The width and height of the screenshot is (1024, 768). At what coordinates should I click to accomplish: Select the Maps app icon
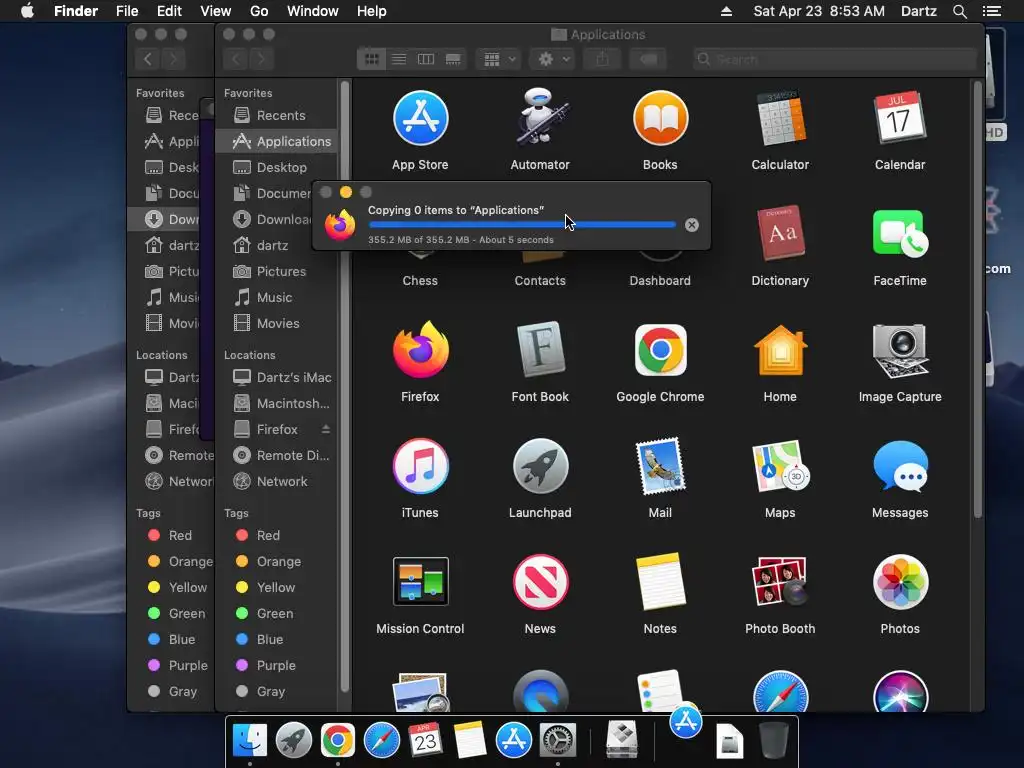point(780,466)
